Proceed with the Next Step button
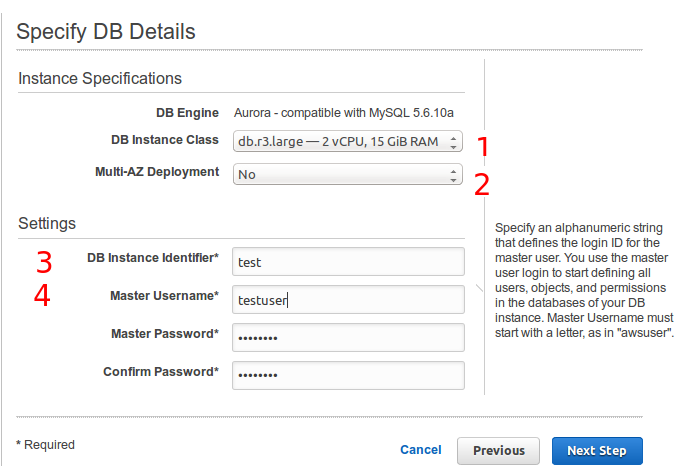 point(597,451)
